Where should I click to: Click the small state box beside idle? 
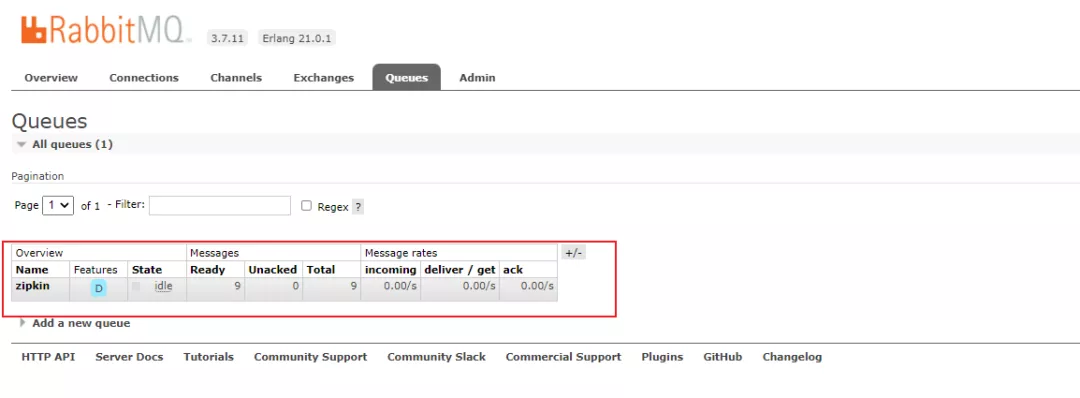136,286
